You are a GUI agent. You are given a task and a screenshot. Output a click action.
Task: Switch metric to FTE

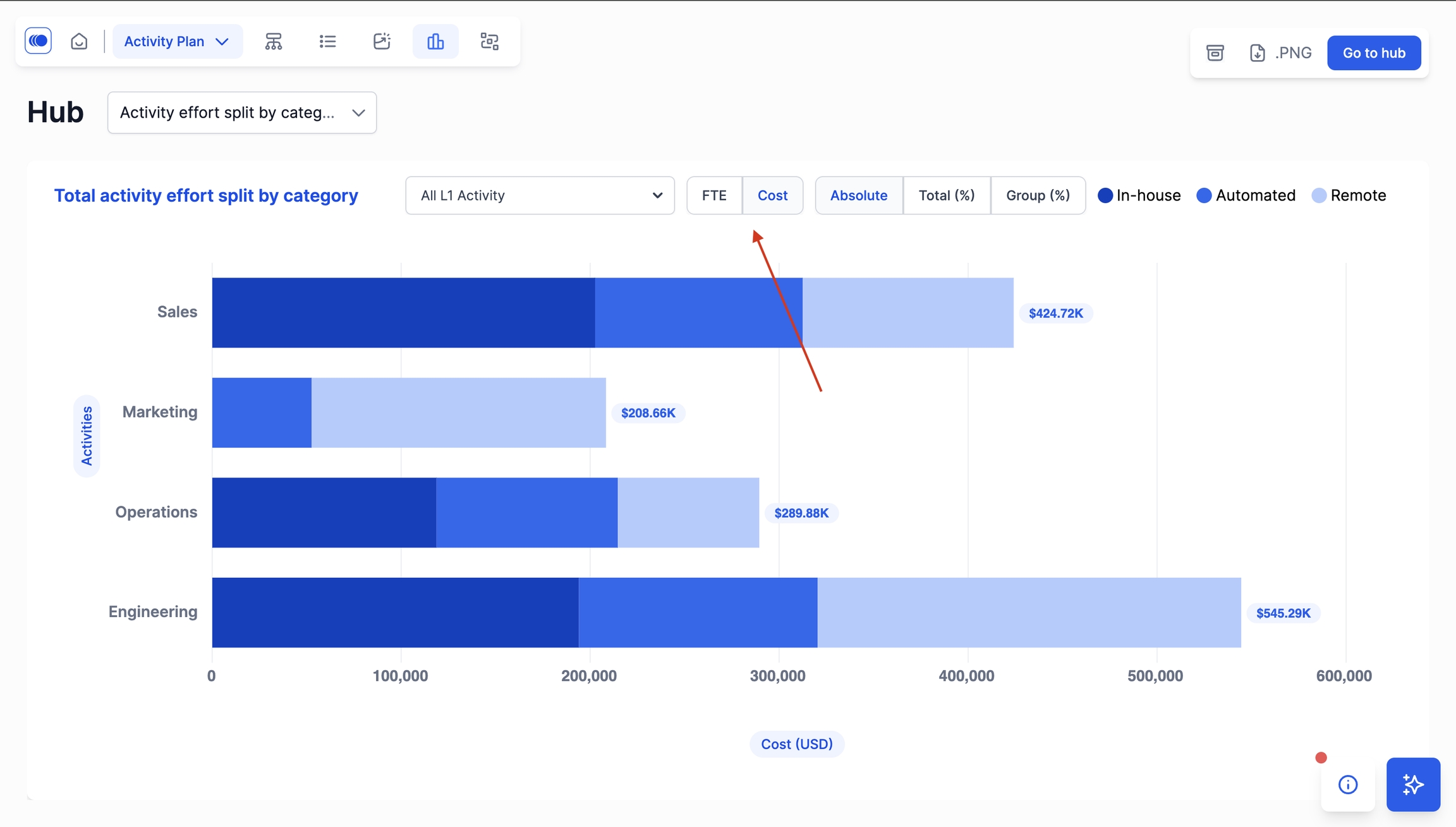click(714, 195)
